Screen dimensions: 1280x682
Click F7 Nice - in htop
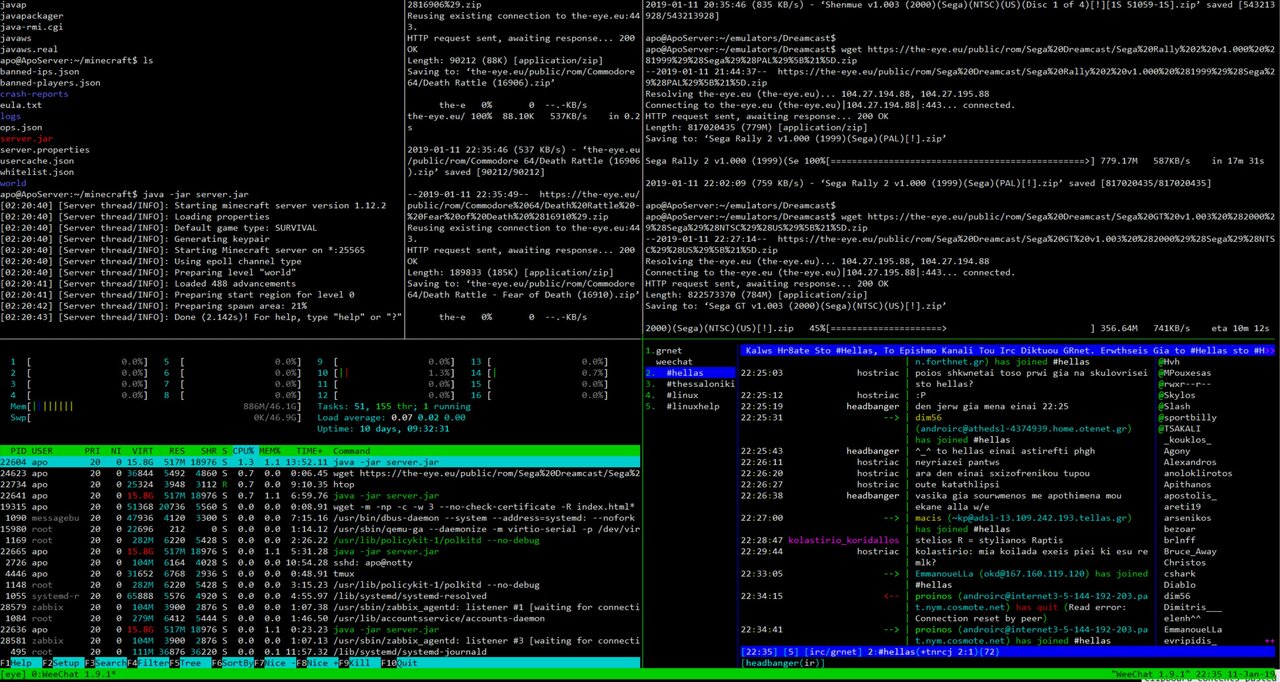click(275, 662)
